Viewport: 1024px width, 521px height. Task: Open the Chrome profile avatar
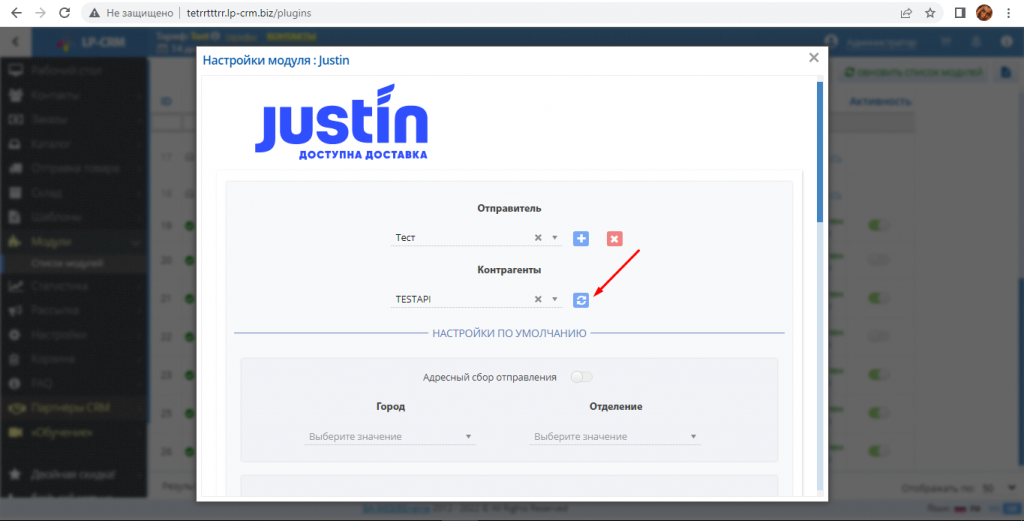tap(984, 13)
